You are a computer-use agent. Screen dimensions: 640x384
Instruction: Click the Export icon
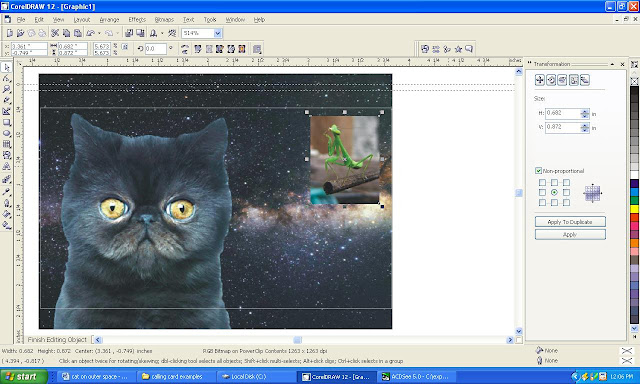click(140, 33)
